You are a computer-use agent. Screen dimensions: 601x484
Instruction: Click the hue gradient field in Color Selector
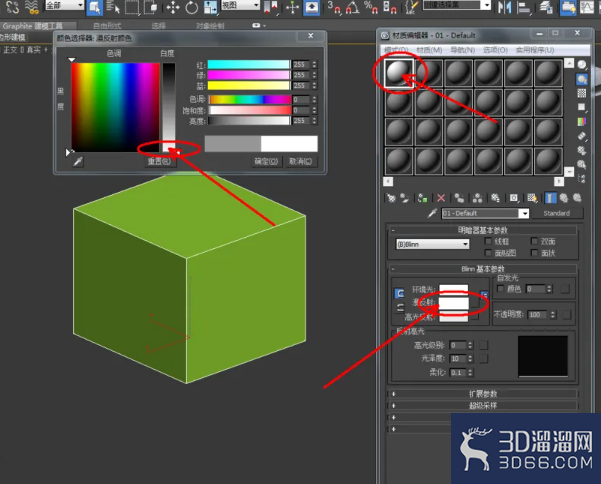(x=115, y=107)
